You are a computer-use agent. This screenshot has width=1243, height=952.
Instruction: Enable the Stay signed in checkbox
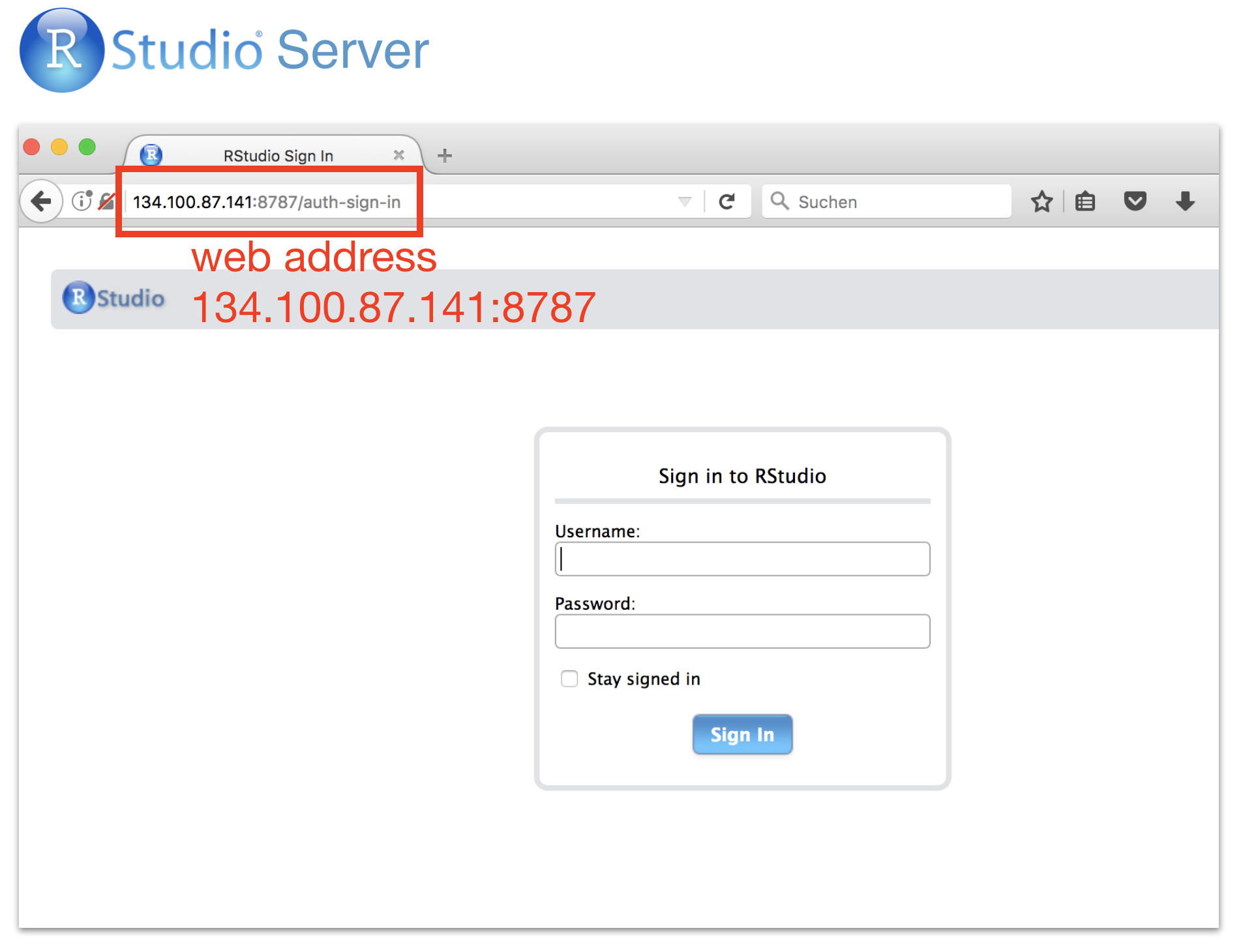click(569, 679)
